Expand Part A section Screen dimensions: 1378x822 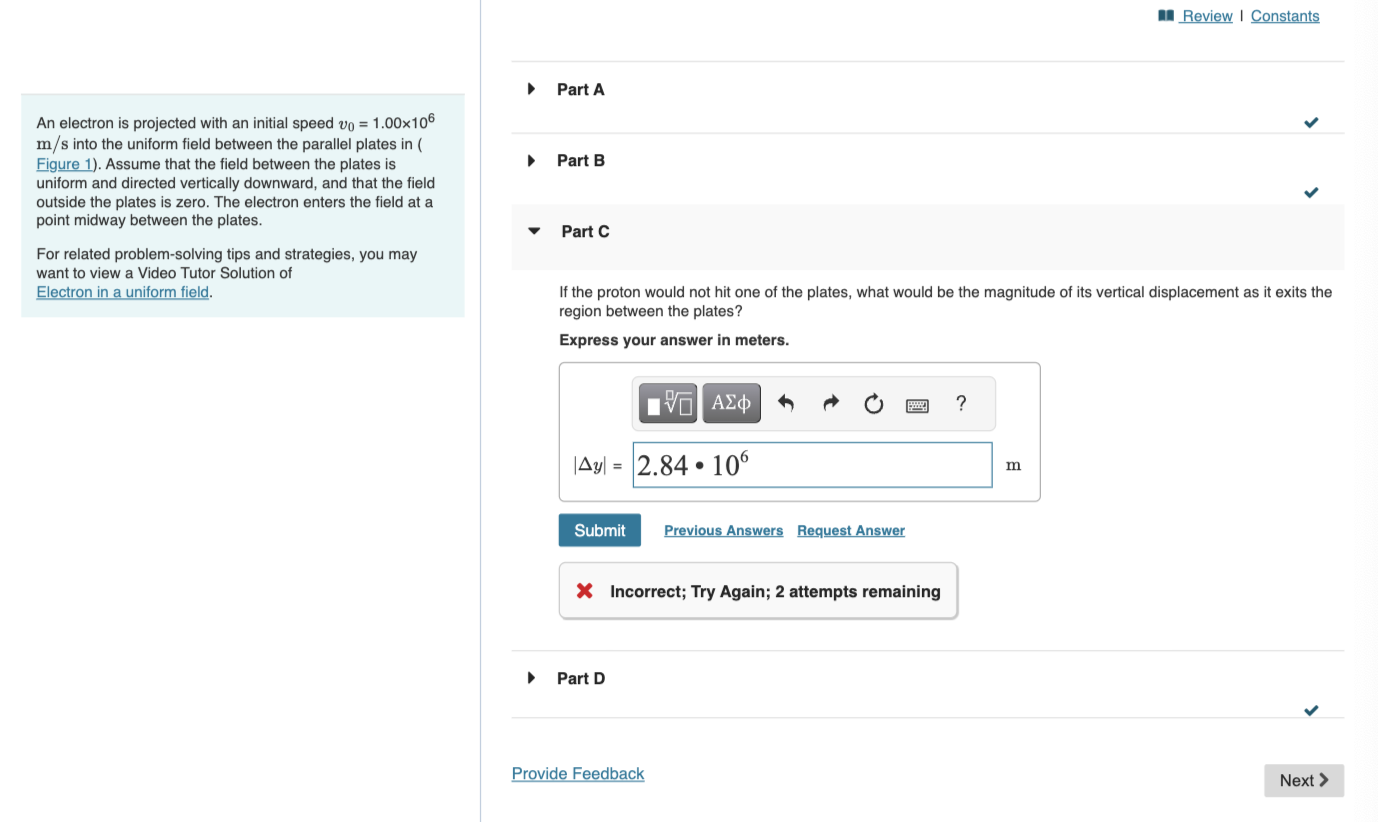point(531,88)
